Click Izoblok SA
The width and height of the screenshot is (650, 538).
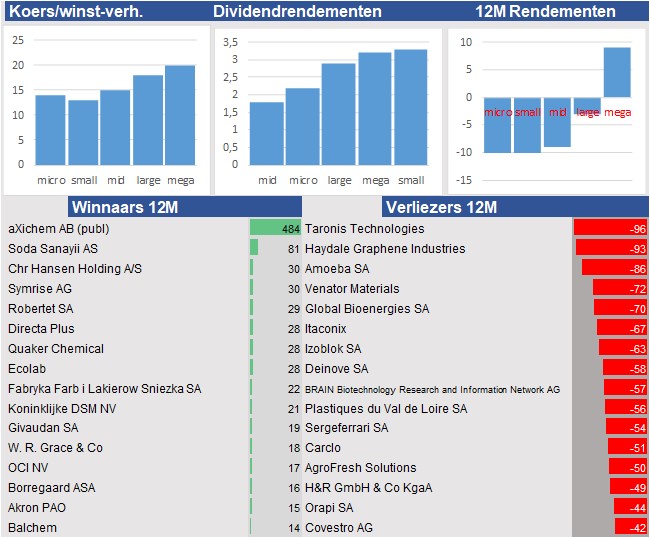tap(333, 349)
